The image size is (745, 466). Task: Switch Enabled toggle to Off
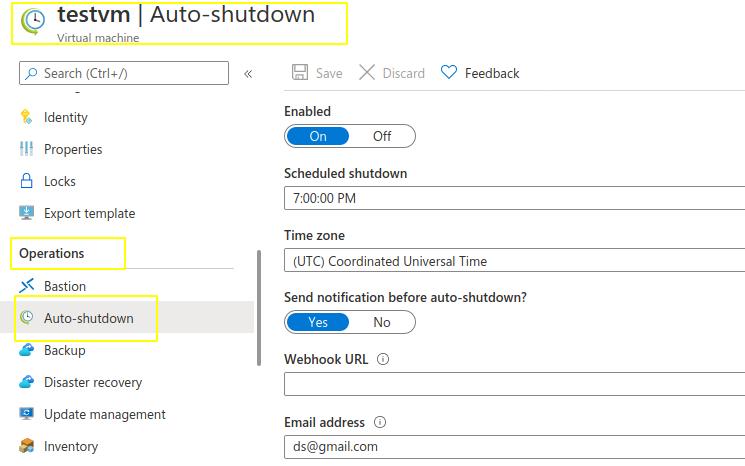pos(382,136)
